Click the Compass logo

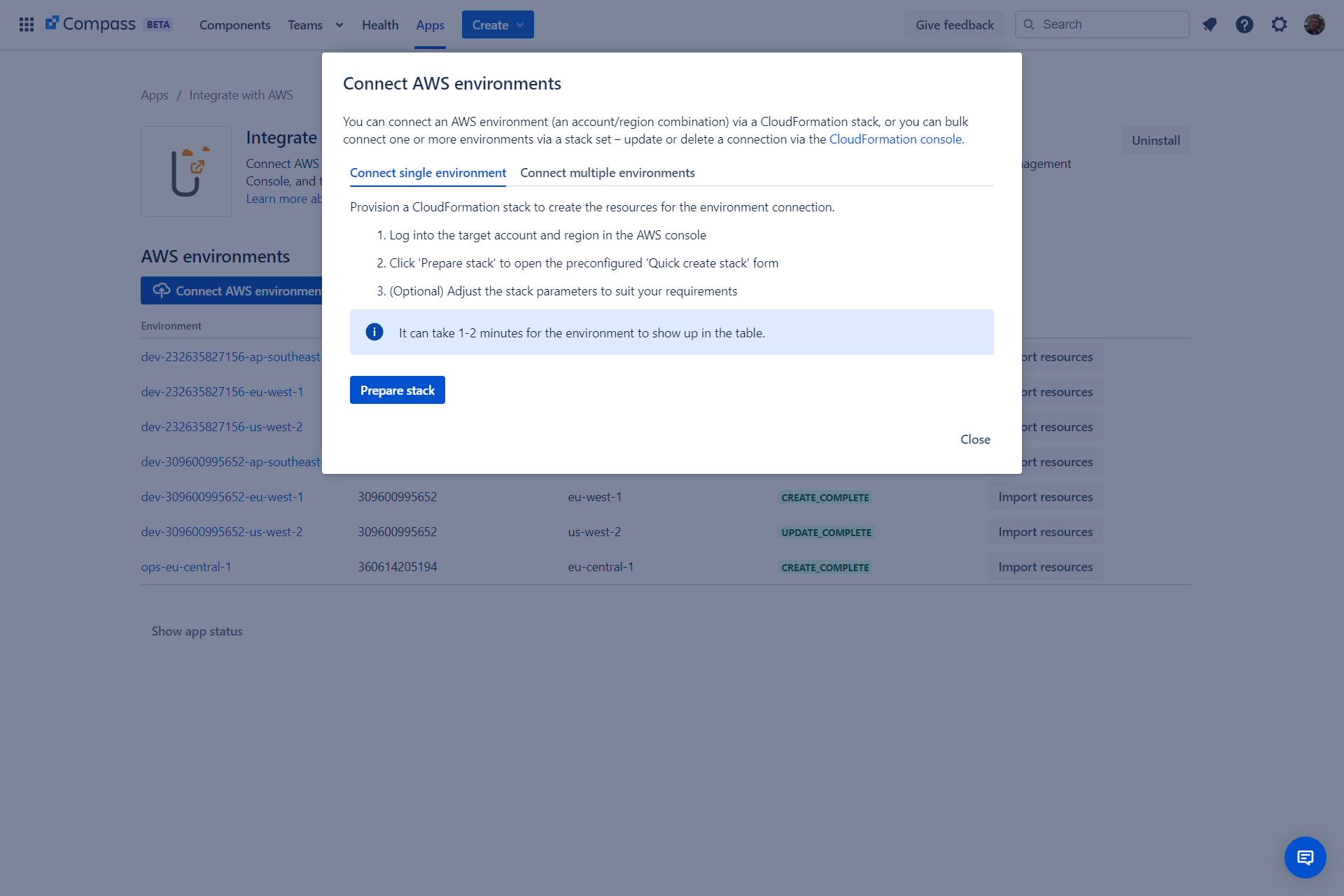(x=90, y=24)
